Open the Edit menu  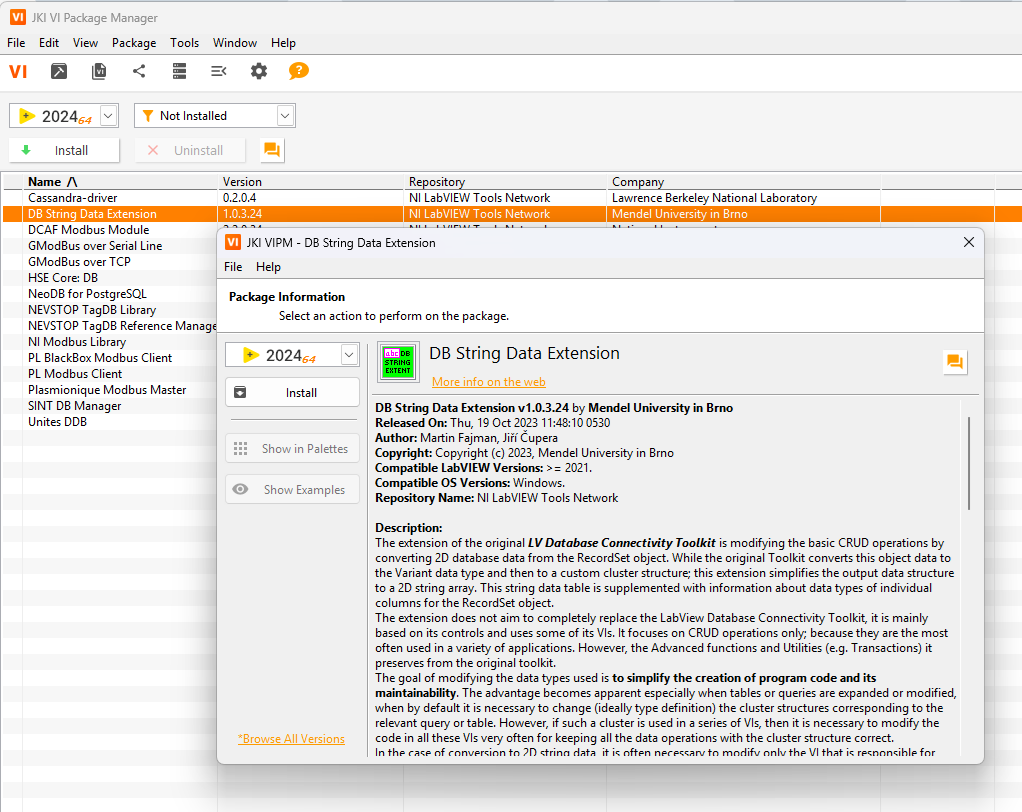coord(49,43)
